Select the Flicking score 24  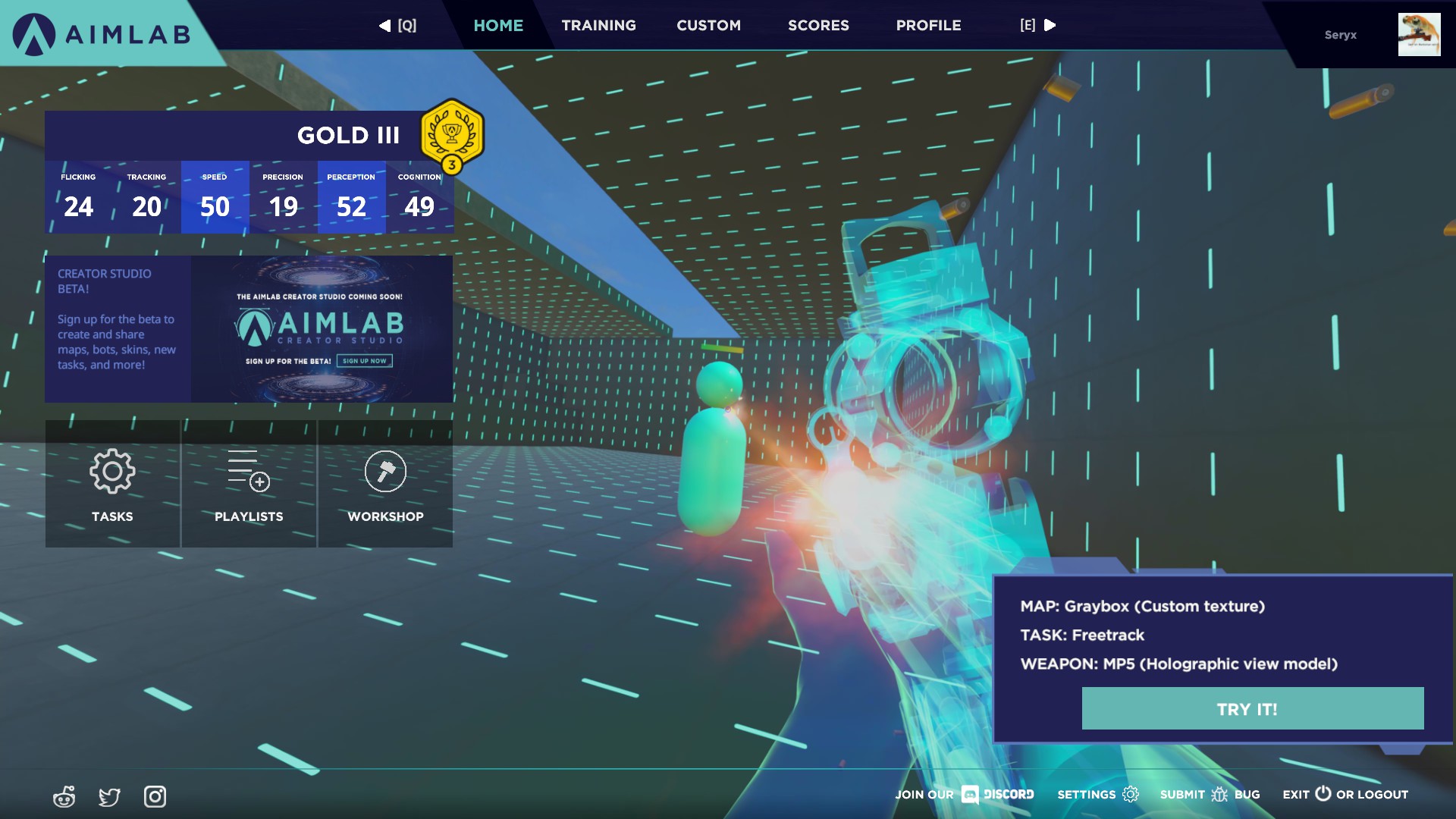(79, 197)
